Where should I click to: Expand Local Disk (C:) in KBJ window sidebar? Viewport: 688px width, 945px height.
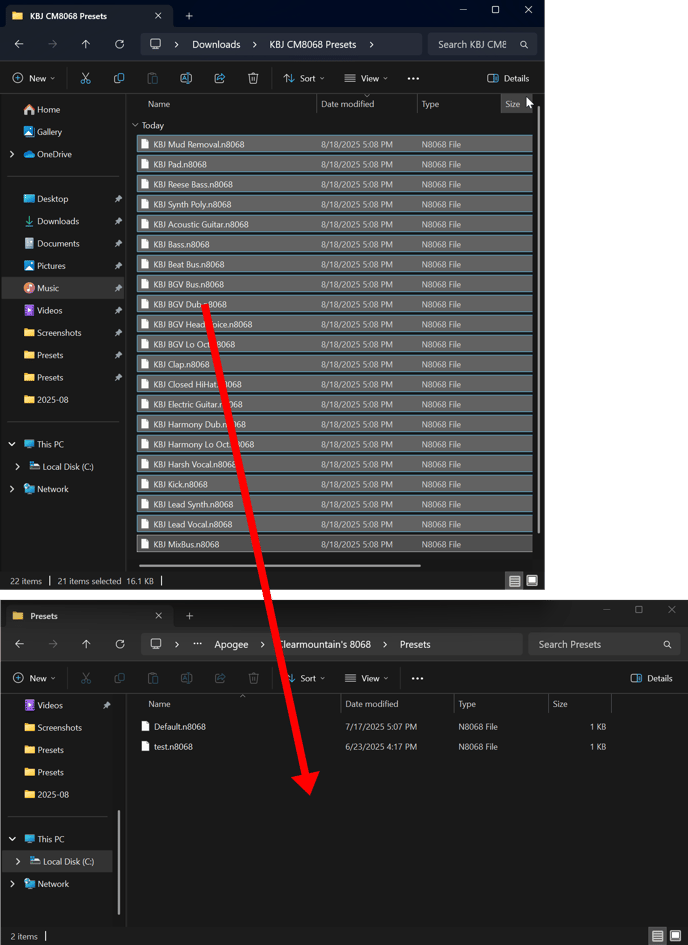[17, 466]
